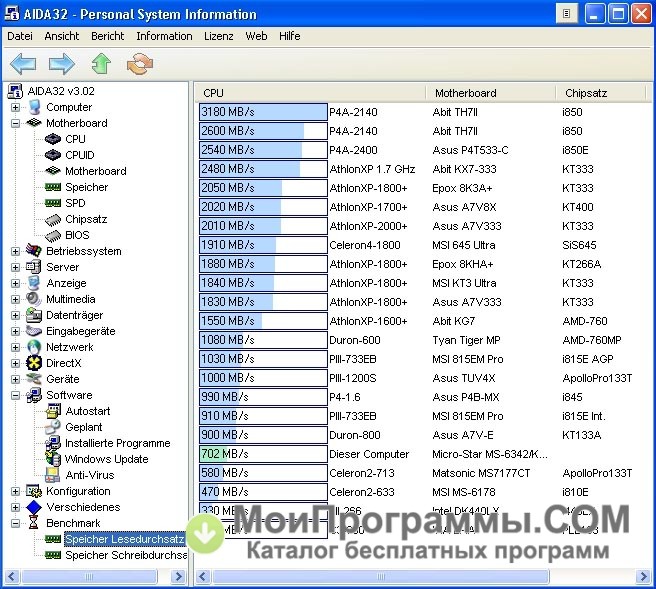The image size is (656, 589).
Task: Click the Betriebssystem Windows flag icon
Action: tap(34, 251)
